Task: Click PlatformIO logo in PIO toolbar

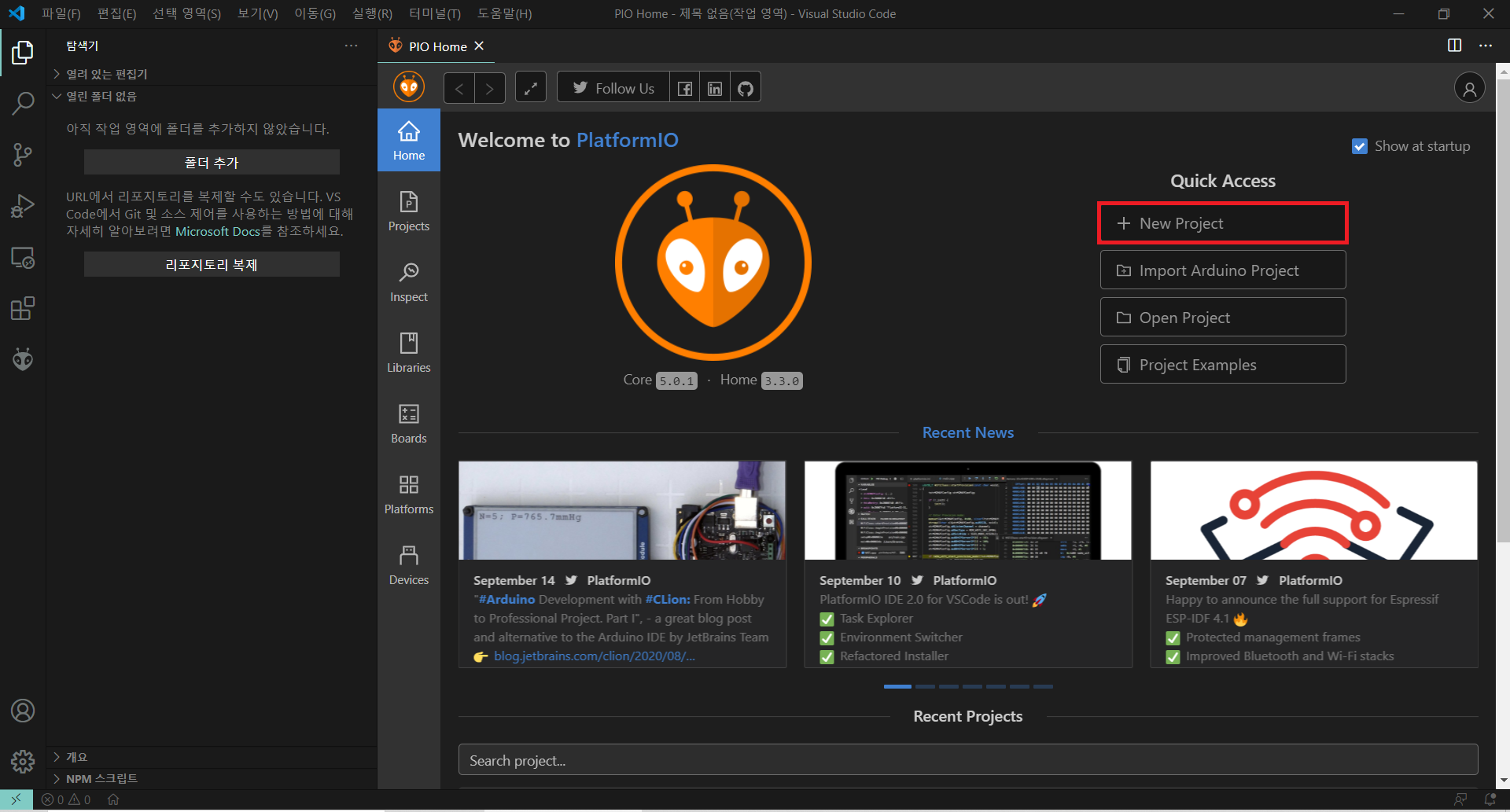Action: pos(409,86)
